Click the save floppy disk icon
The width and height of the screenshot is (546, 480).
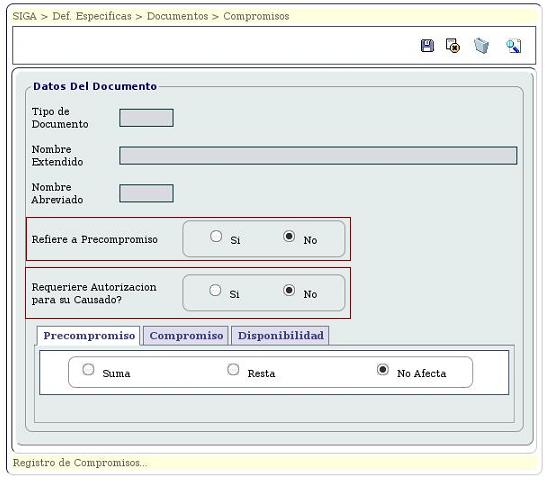coord(427,46)
